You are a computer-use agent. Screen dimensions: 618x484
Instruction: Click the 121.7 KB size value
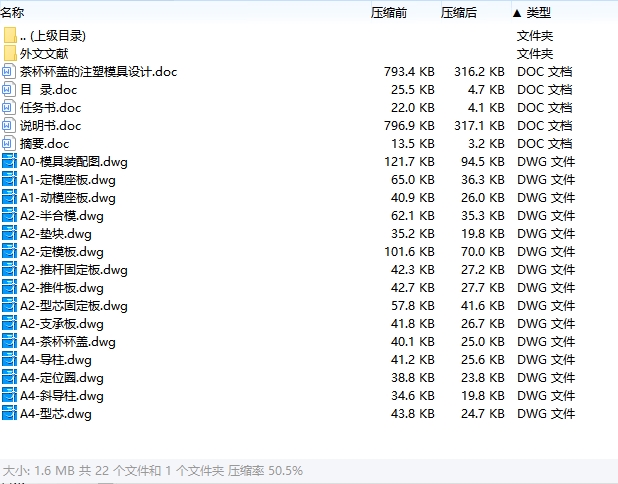(409, 162)
